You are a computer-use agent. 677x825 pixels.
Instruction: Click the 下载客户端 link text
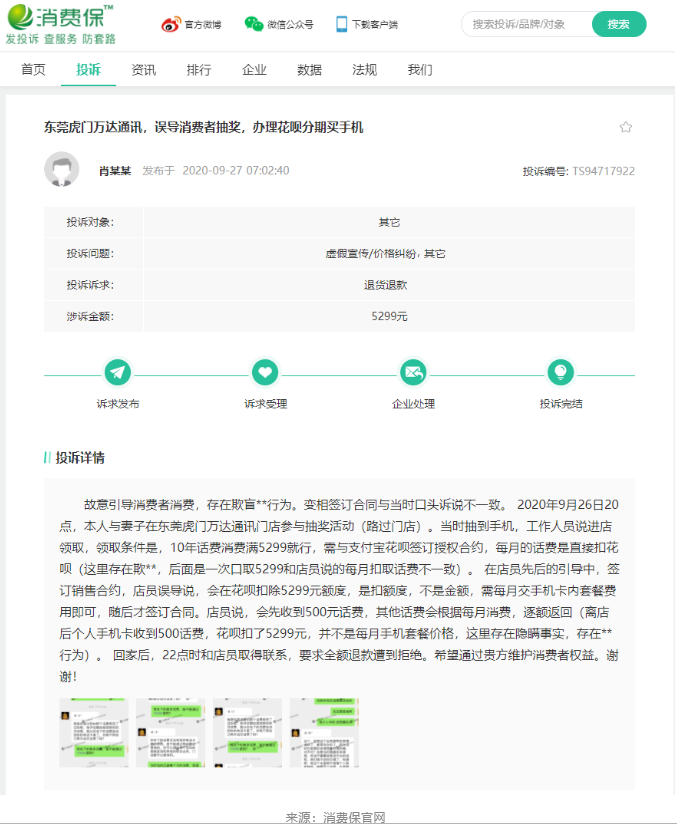click(x=375, y=25)
